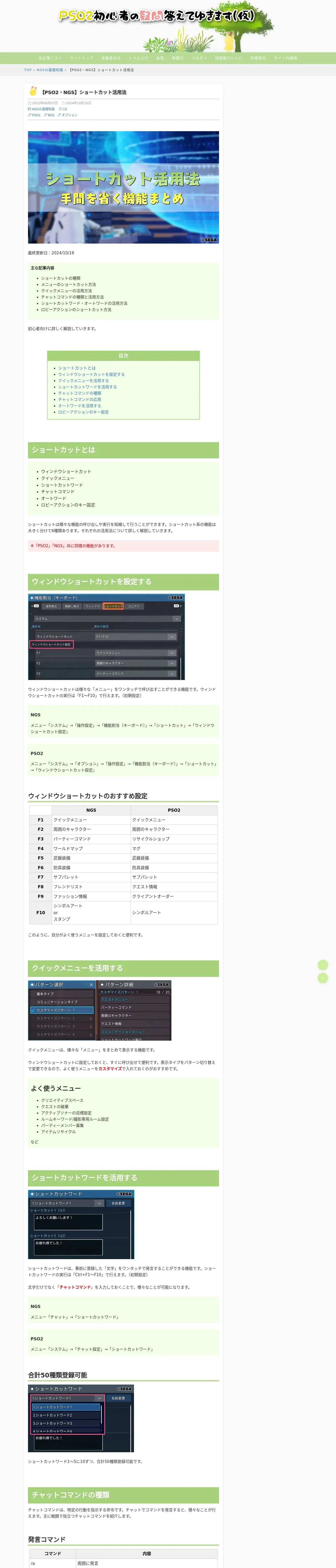Viewport: 336px width, 1568px height.
Task: Jump to ショートカットワードを活用する in contents
Action: [87, 387]
